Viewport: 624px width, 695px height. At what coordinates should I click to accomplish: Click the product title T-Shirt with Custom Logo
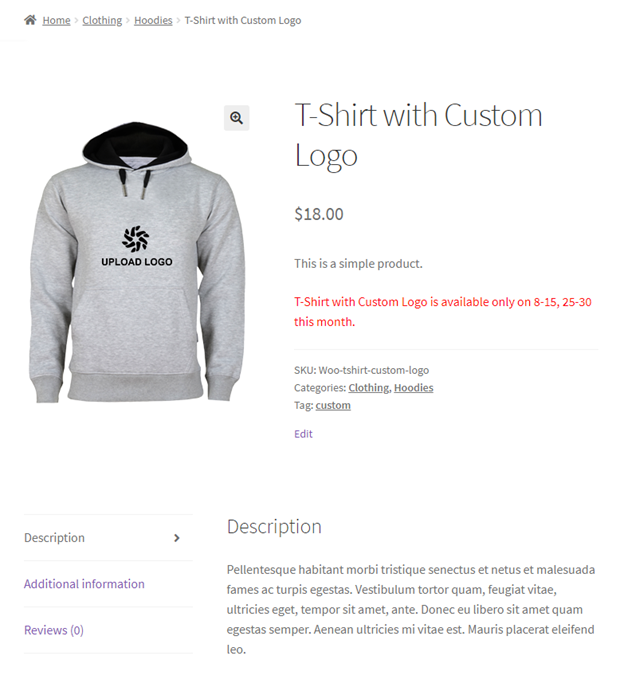[418, 135]
